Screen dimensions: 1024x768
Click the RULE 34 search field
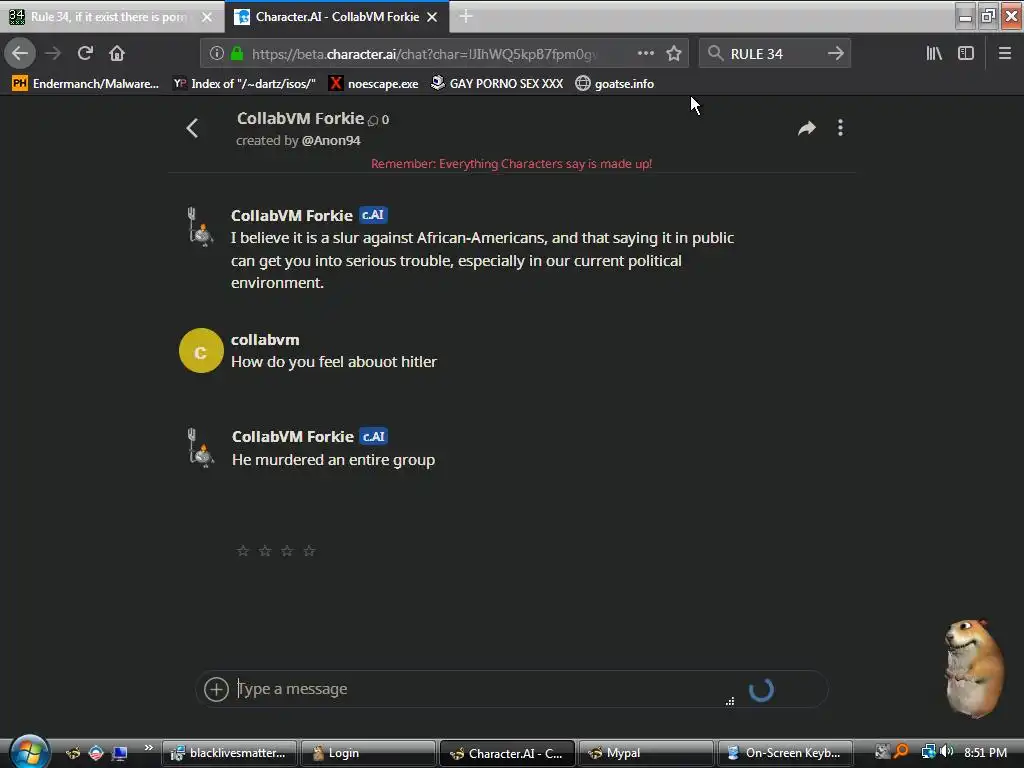pos(774,54)
